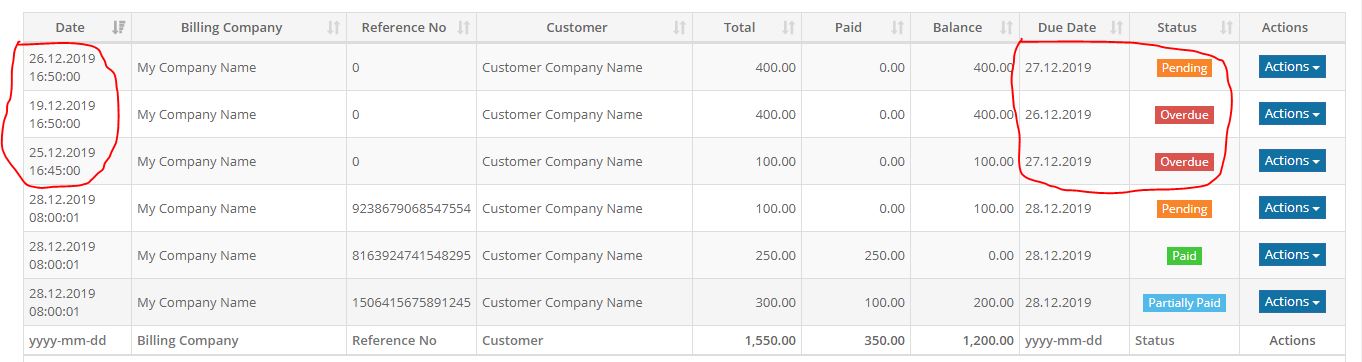This screenshot has height=362, width=1362.
Task: Open Actions dropdown for Partially Paid invoice
Action: click(x=1292, y=302)
